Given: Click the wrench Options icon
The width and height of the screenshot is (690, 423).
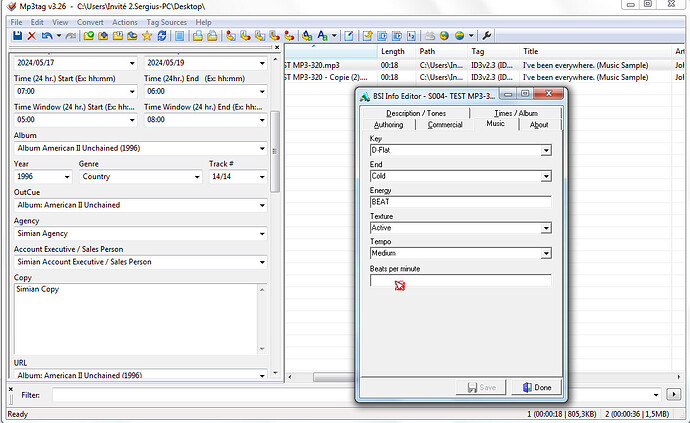Looking at the screenshot, I should 487,36.
